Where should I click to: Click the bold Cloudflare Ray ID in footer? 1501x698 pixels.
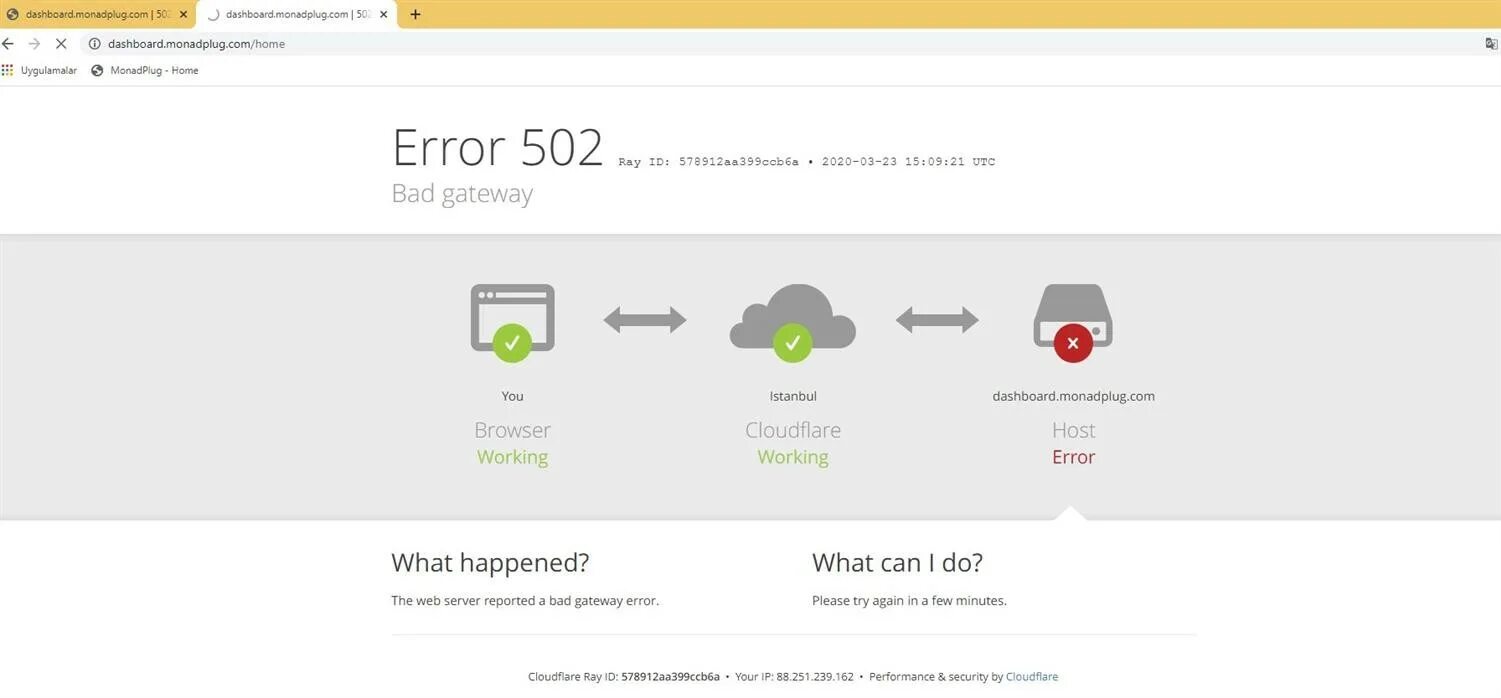(670, 677)
